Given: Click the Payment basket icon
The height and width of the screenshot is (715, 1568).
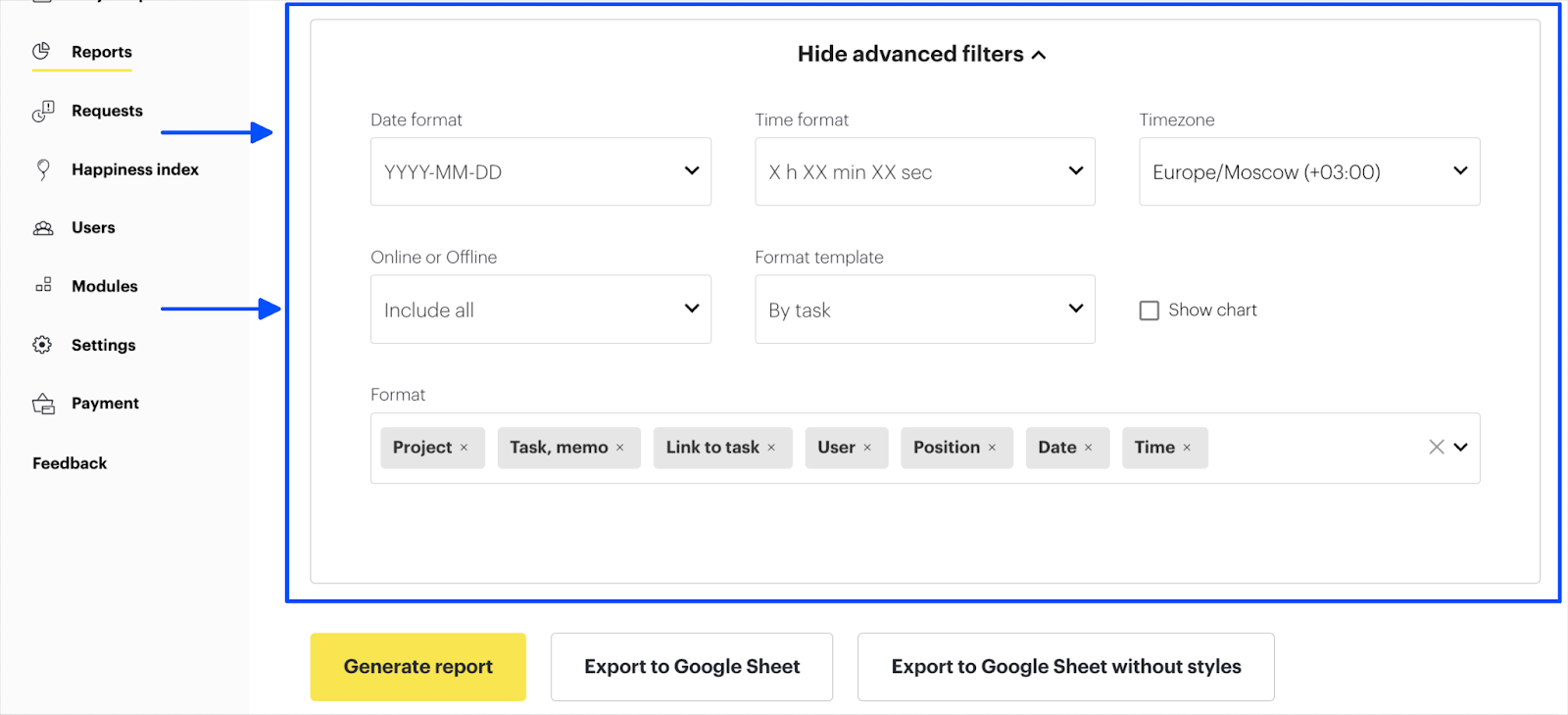Looking at the screenshot, I should pyautogui.click(x=43, y=404).
